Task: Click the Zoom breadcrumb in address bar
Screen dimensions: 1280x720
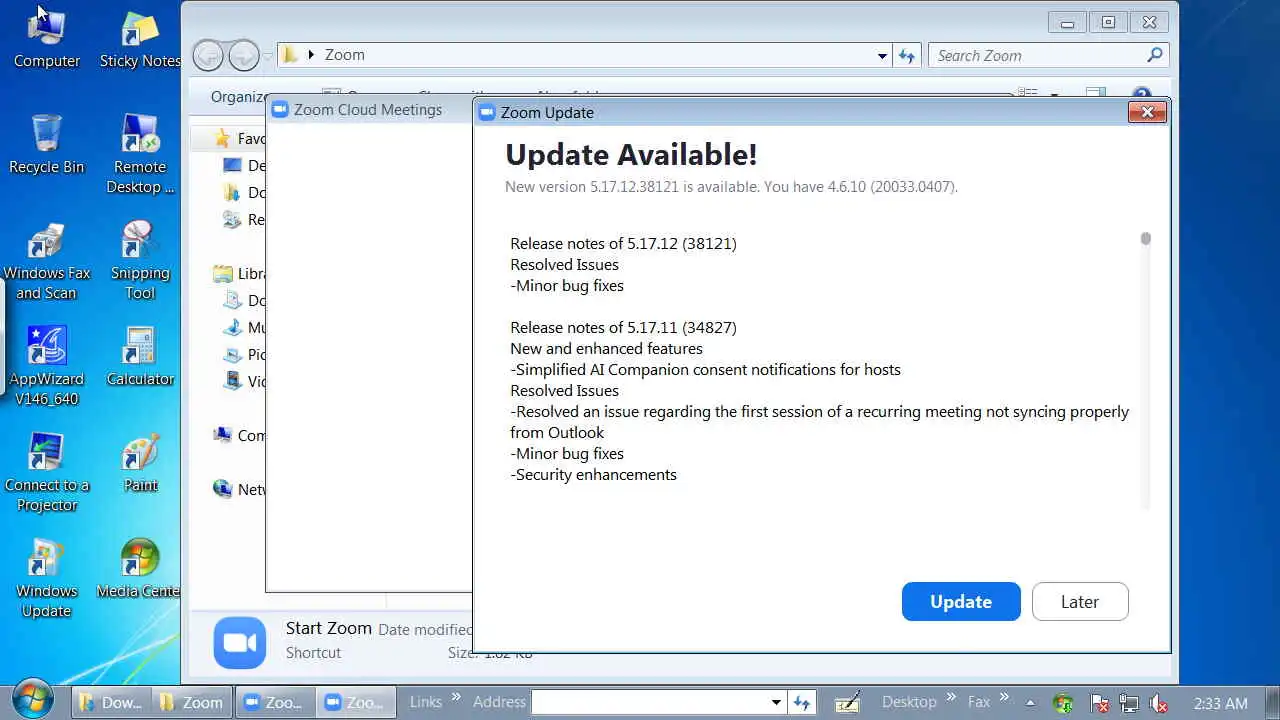Action: point(345,55)
